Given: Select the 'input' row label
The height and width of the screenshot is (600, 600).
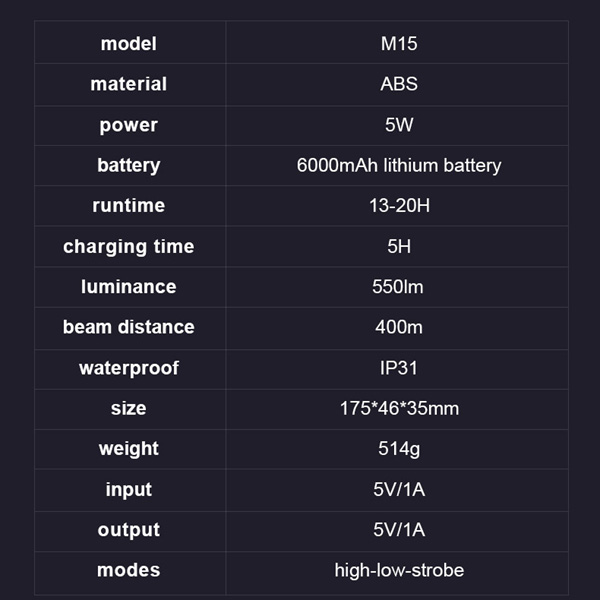Looking at the screenshot, I should point(128,489).
